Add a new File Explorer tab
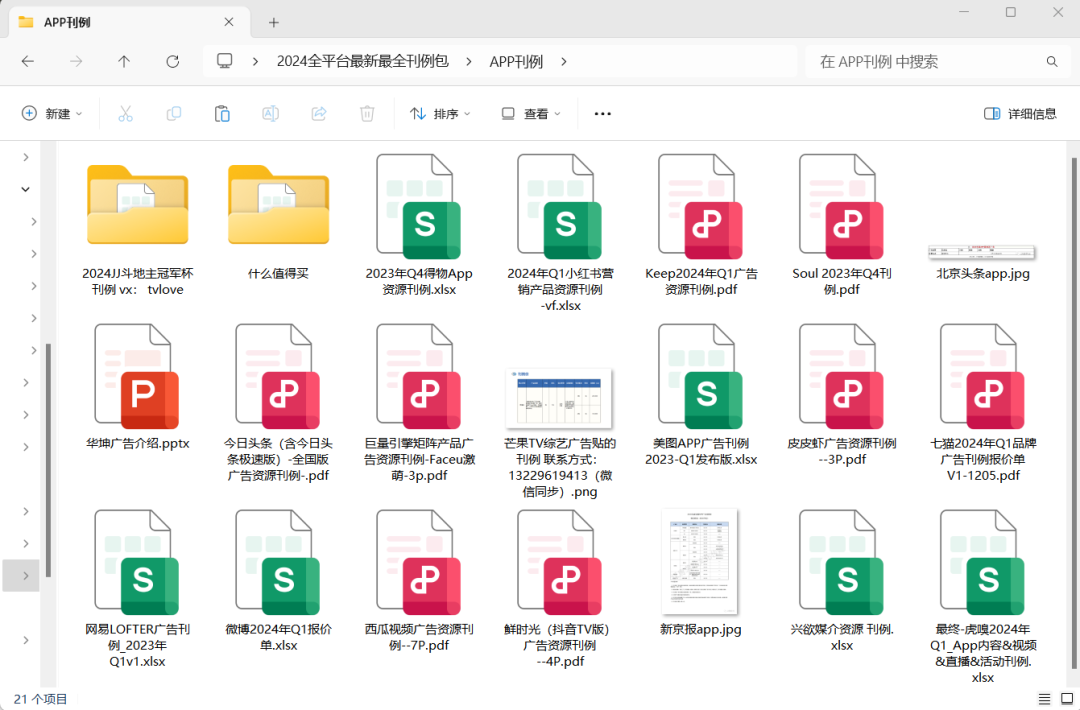1080x710 pixels. (x=273, y=23)
